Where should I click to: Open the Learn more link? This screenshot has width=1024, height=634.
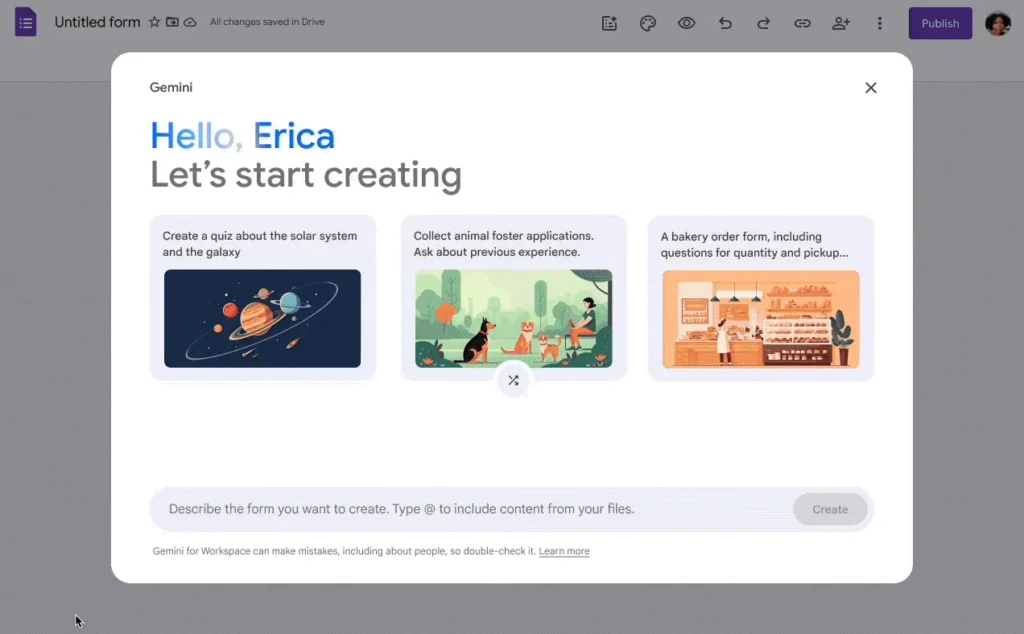[564, 551]
